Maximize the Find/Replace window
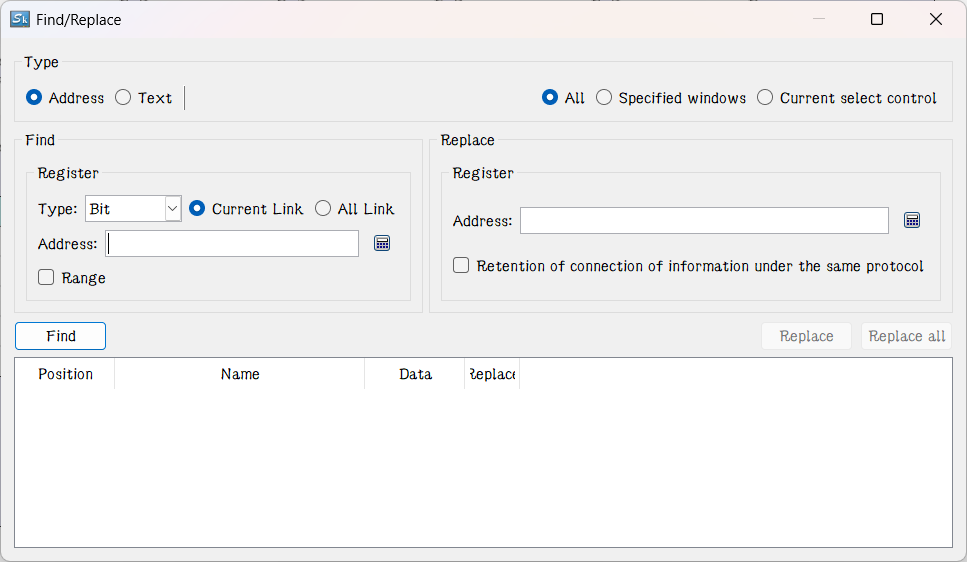 [877, 19]
